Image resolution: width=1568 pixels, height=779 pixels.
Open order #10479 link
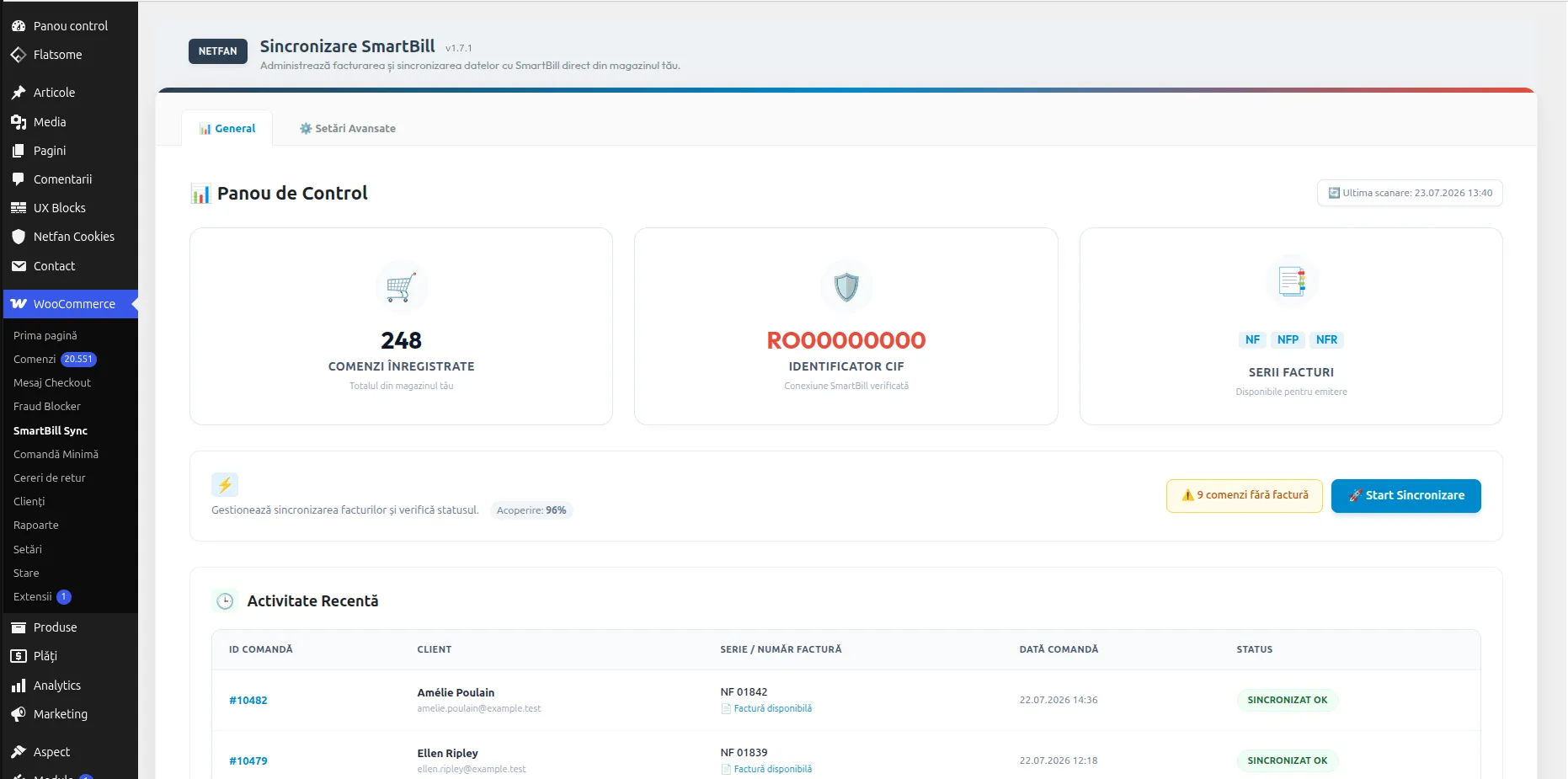click(x=248, y=760)
